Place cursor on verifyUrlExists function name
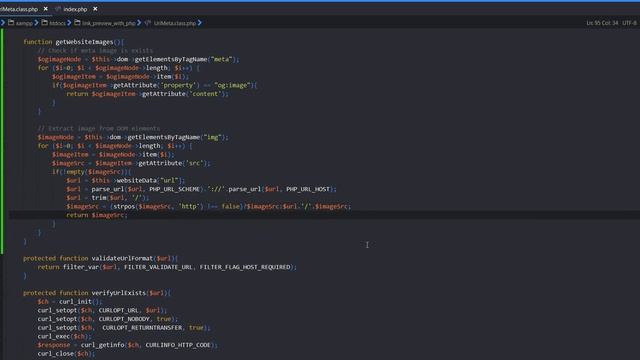This screenshot has width=640, height=360. click(118, 293)
